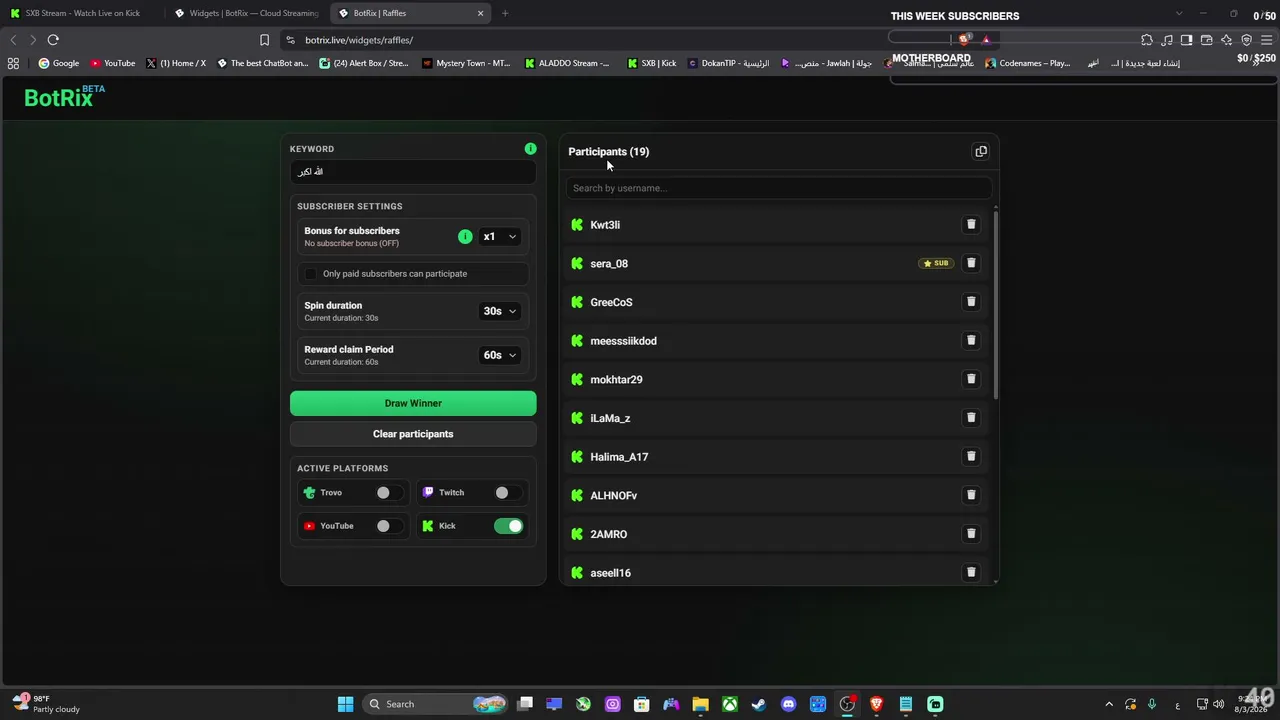This screenshot has height=720, width=1280.
Task: Open Codenames bookmark
Action: 1028,63
